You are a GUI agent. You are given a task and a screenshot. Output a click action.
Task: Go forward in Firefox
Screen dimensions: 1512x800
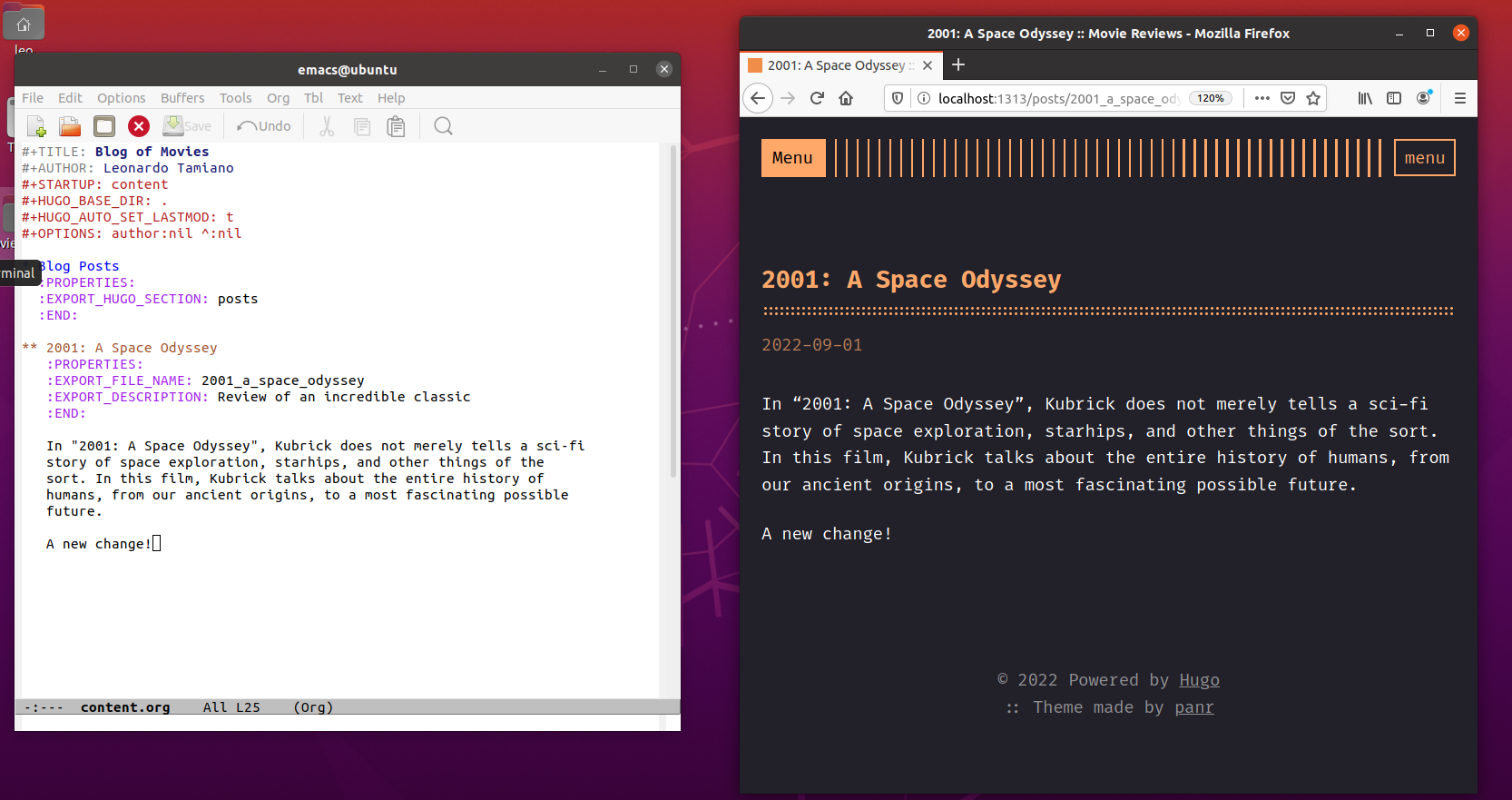point(788,98)
